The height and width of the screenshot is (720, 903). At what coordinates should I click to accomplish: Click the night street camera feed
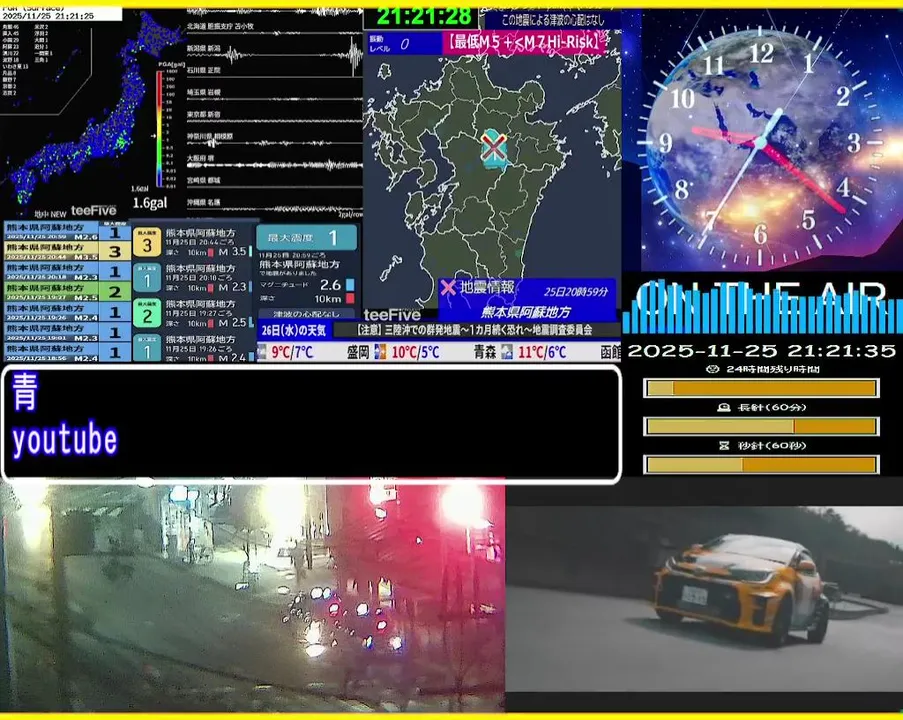click(252, 597)
